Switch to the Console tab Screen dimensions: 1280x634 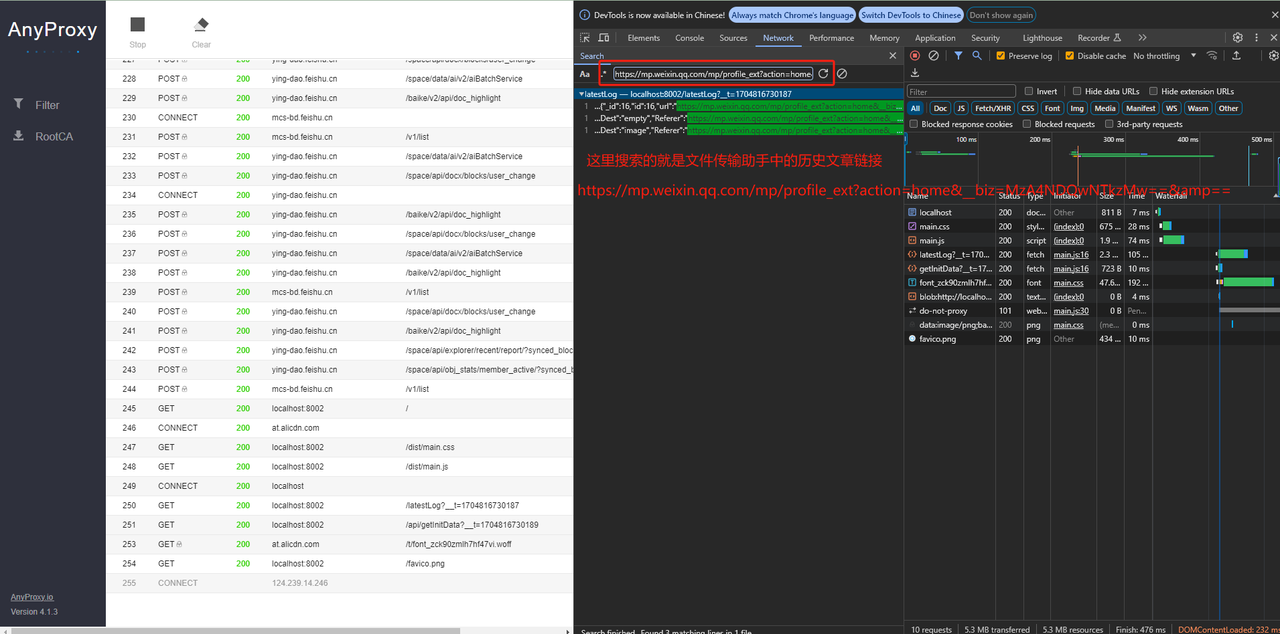(x=689, y=38)
